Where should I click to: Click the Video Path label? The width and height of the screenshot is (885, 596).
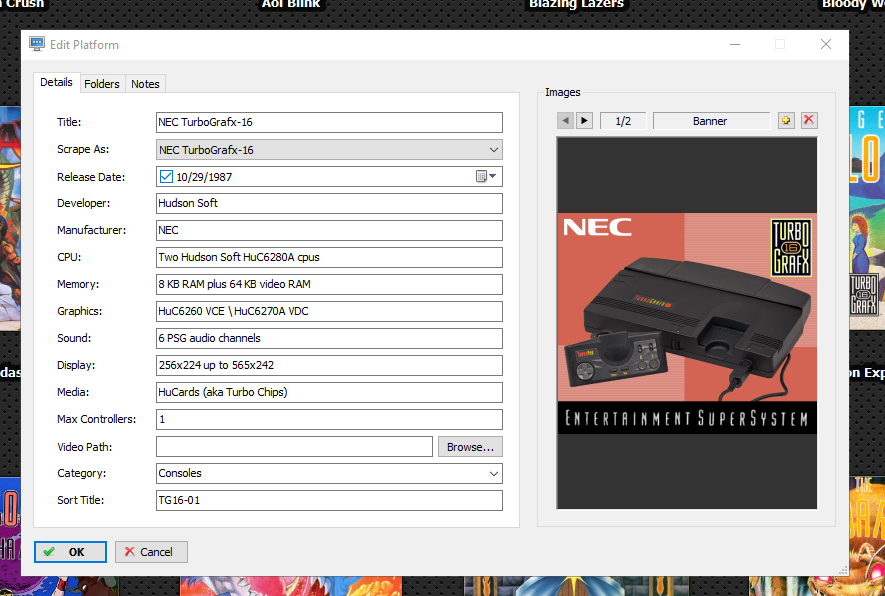(x=85, y=447)
